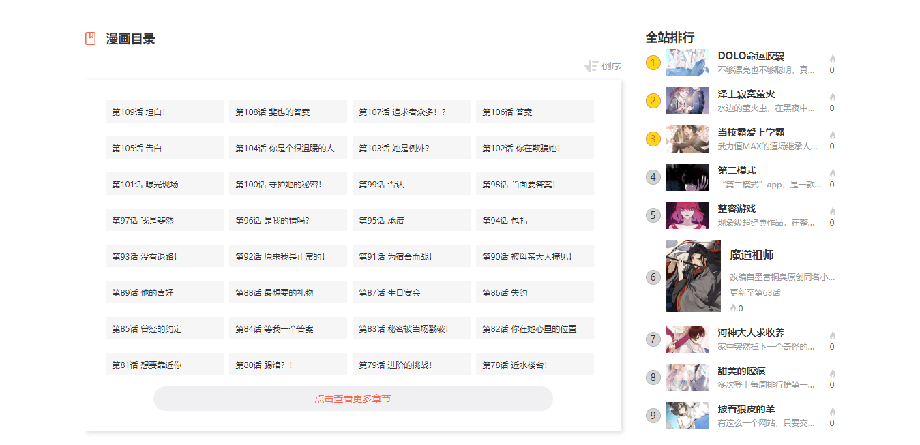Open the 当校霸爱上学霸 title link
This screenshot has width=920, height=445.
tap(751, 132)
